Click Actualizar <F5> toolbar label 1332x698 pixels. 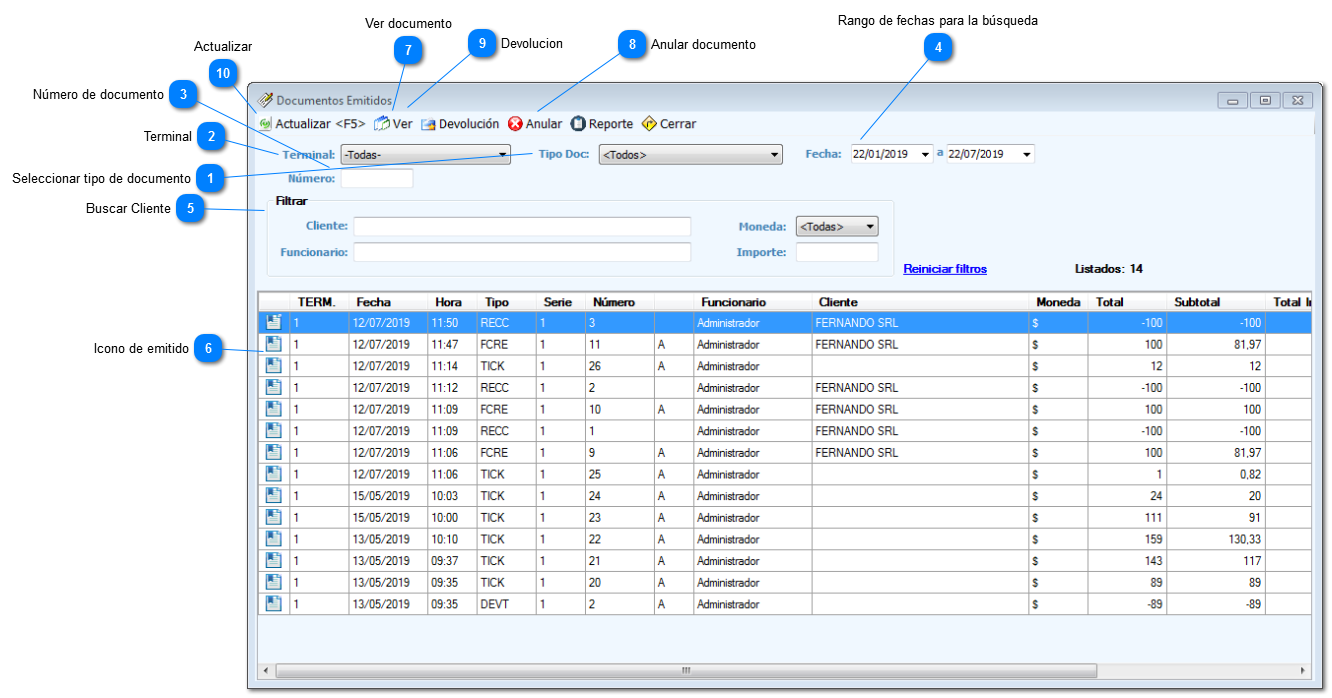point(320,124)
